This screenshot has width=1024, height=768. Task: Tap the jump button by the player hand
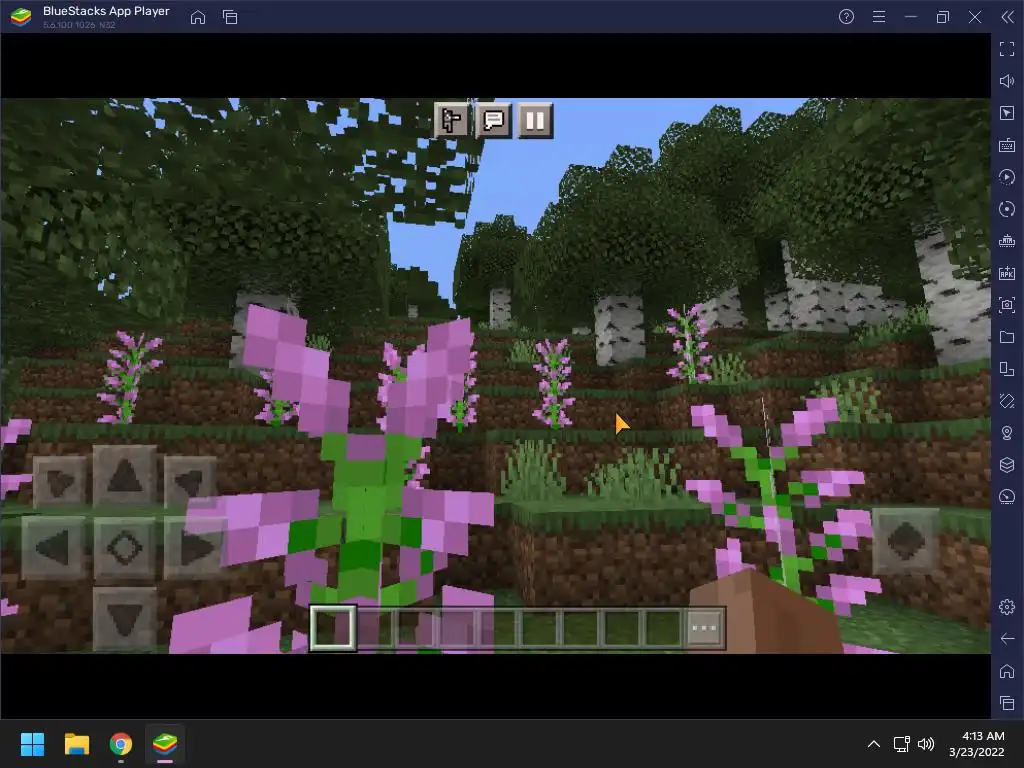pyautogui.click(x=906, y=541)
